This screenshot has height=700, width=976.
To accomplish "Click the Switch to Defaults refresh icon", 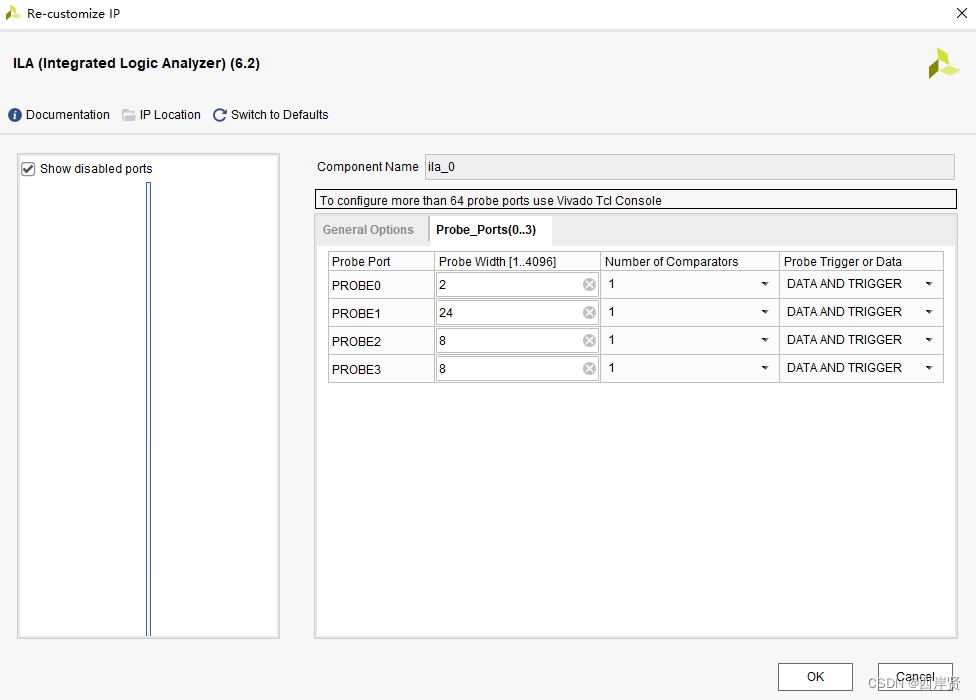I will pos(220,115).
